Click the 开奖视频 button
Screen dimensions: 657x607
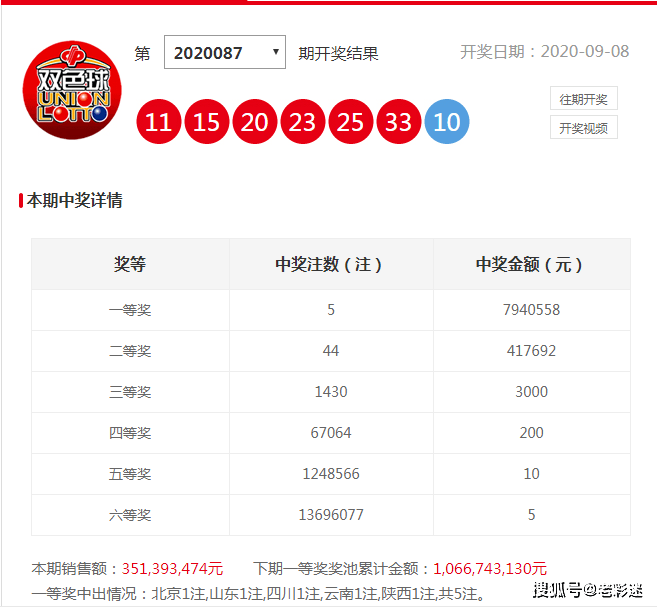point(583,127)
